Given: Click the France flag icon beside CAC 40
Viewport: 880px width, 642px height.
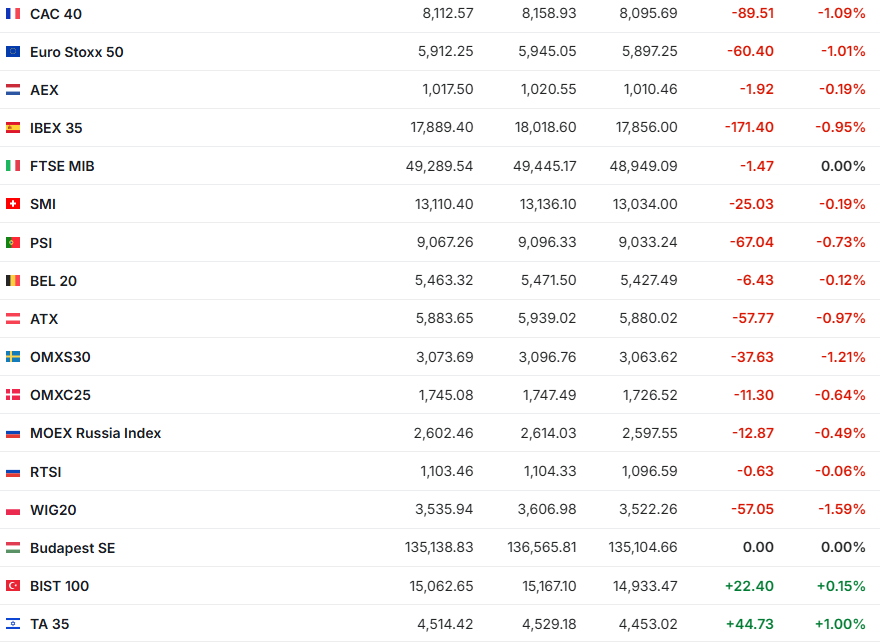Looking at the screenshot, I should (13, 13).
